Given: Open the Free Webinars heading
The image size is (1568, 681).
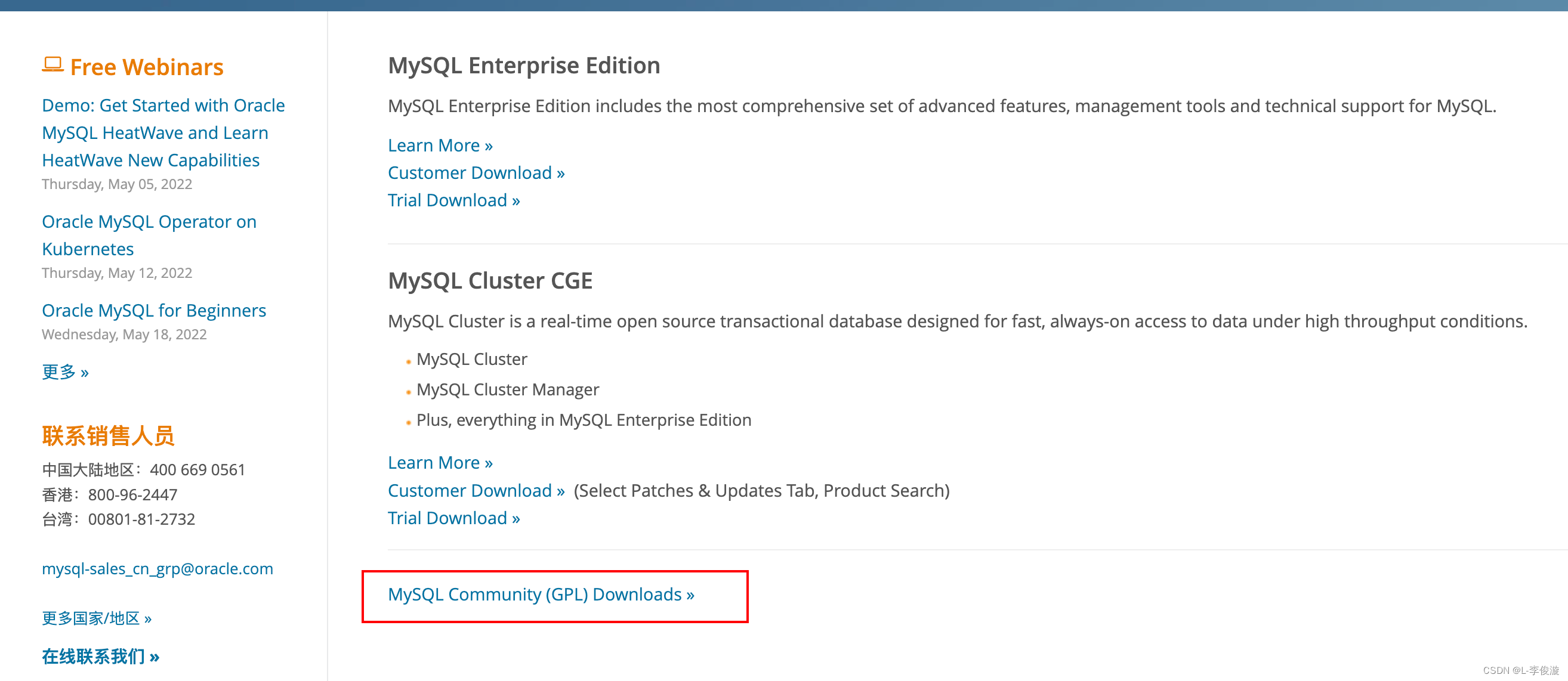Looking at the screenshot, I should [x=147, y=67].
